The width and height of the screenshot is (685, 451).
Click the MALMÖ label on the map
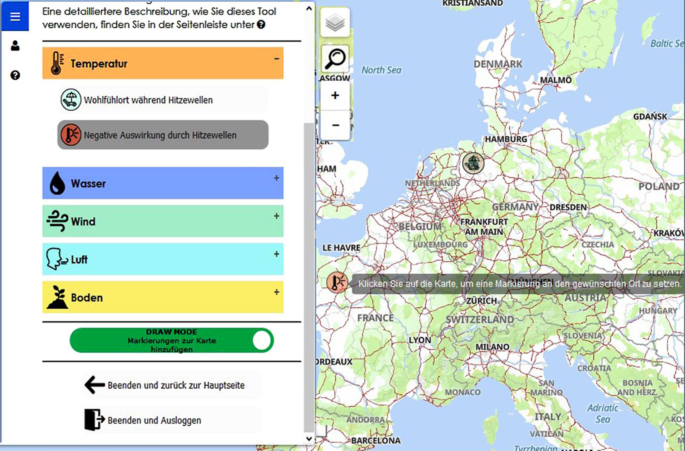click(556, 80)
